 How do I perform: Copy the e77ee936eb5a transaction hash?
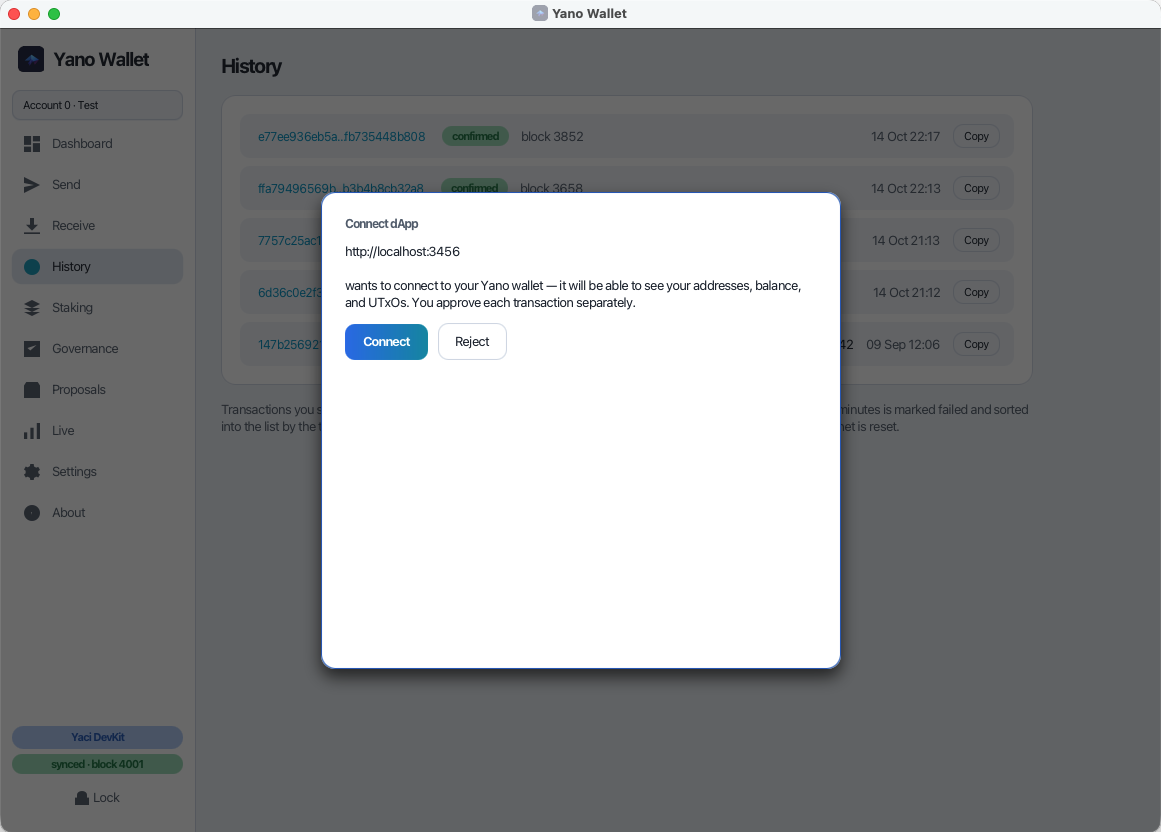click(x=976, y=136)
